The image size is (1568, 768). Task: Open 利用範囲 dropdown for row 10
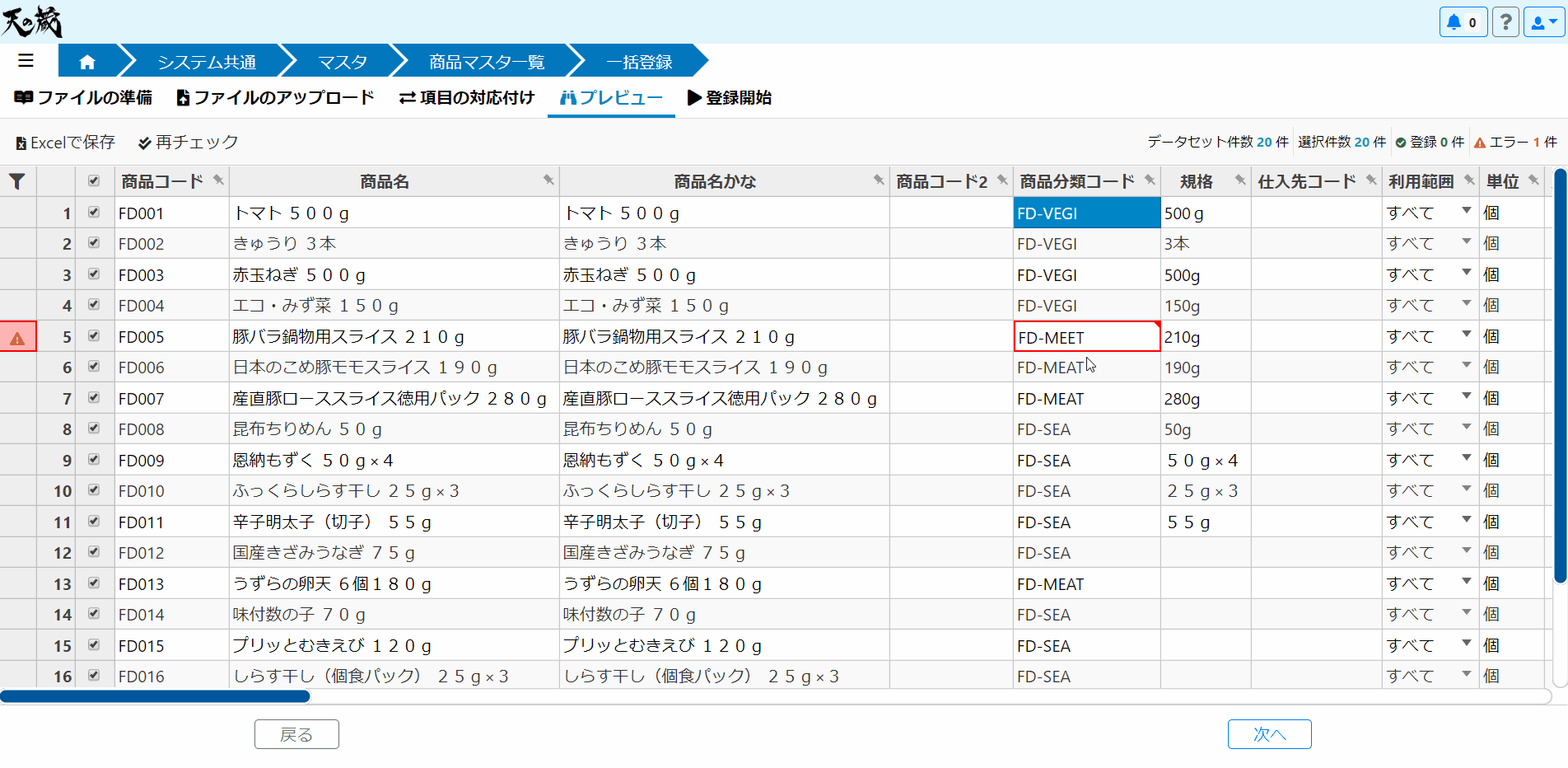[1467, 489]
